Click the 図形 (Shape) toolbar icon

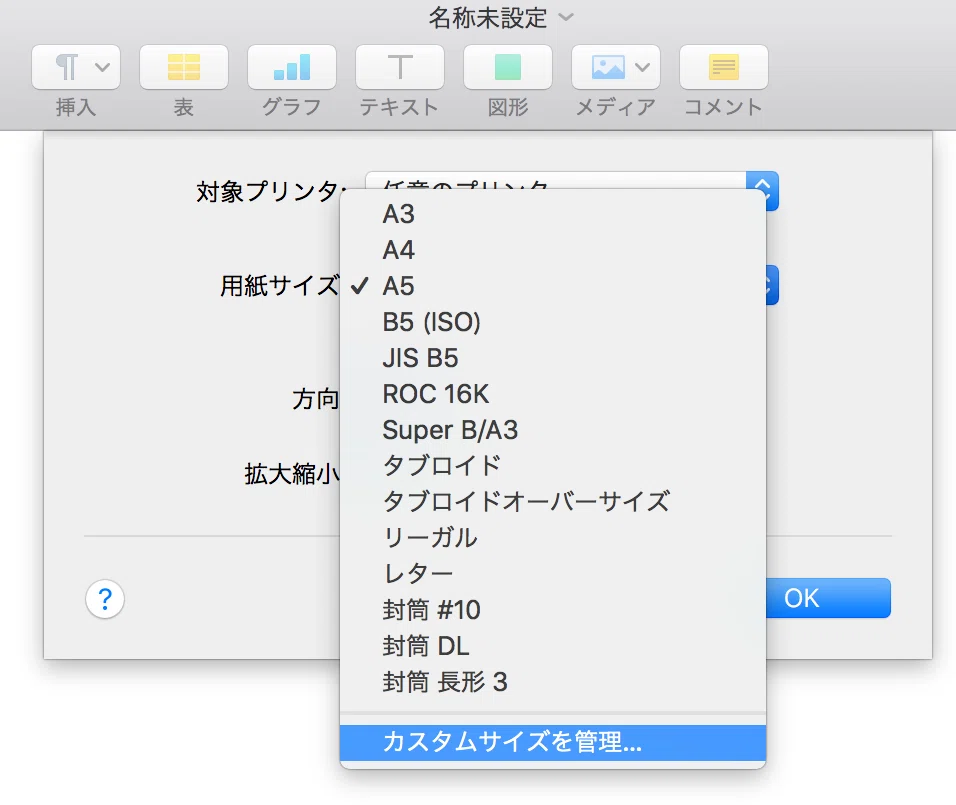[507, 67]
